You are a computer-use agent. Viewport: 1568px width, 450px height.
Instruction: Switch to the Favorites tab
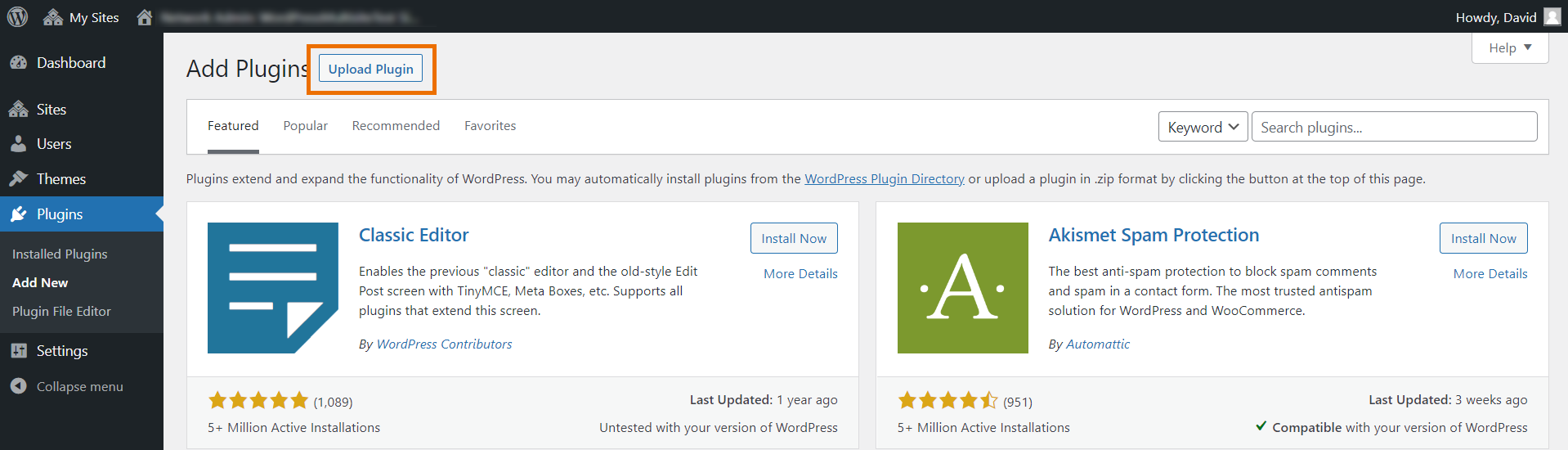491,126
